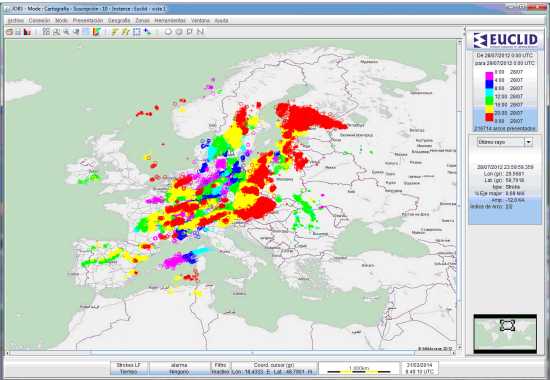Click the yellow 16:00 legend color
550x380 pixels.
click(x=489, y=109)
